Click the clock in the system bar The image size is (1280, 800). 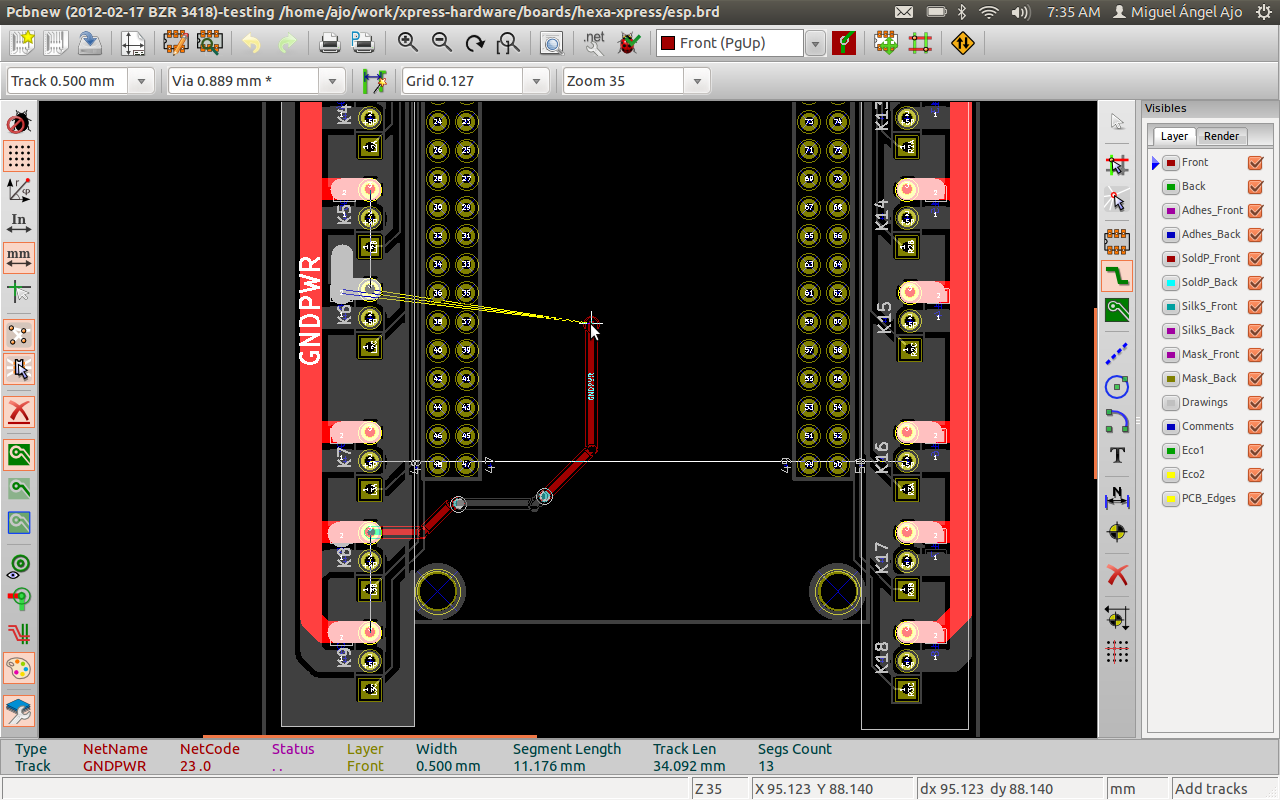[x=1073, y=12]
